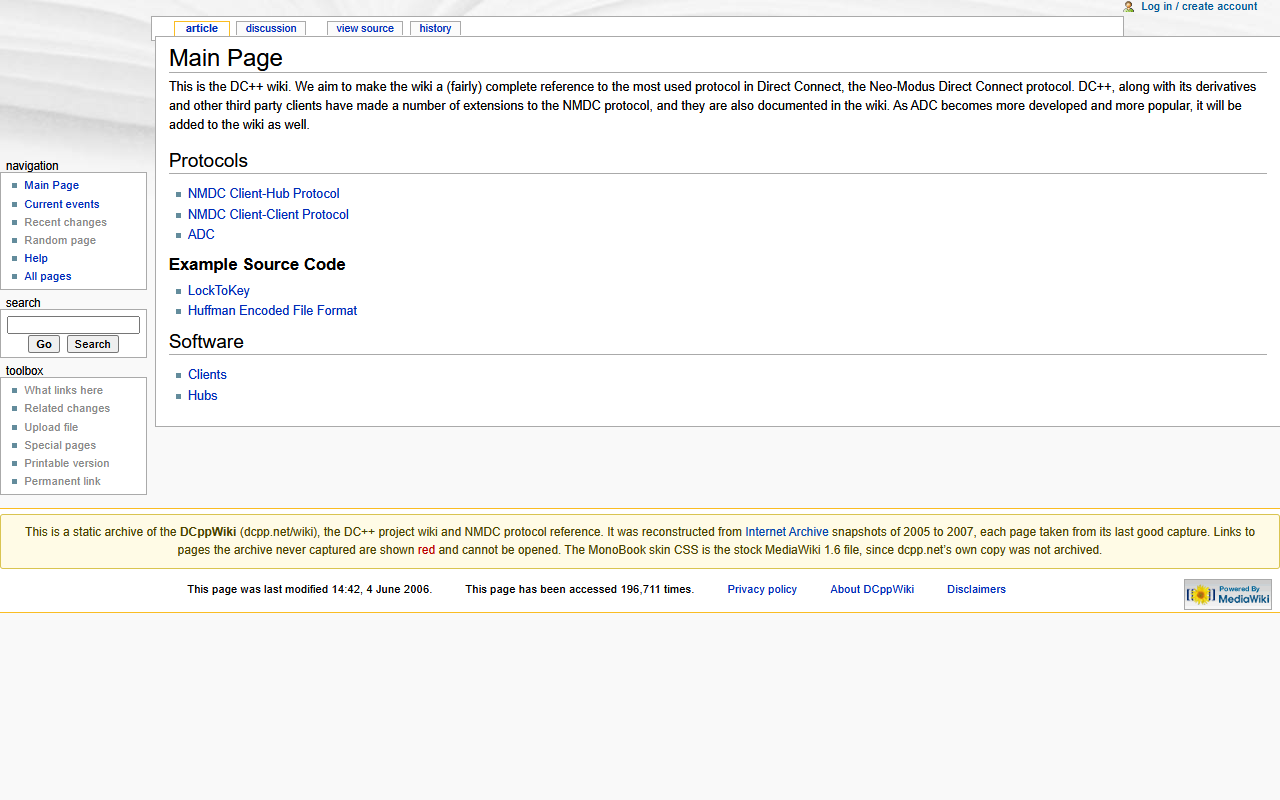Open Current events in navigation

point(62,204)
